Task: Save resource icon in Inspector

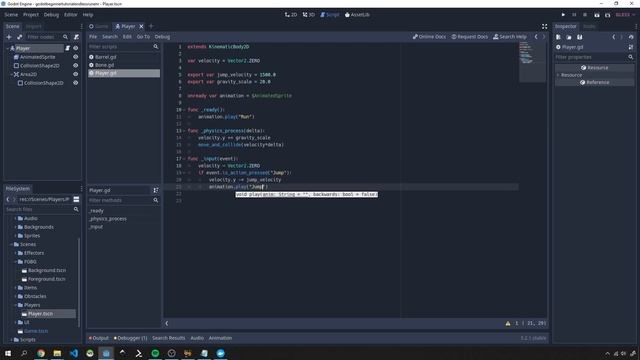Action: pyautogui.click(x=580, y=37)
